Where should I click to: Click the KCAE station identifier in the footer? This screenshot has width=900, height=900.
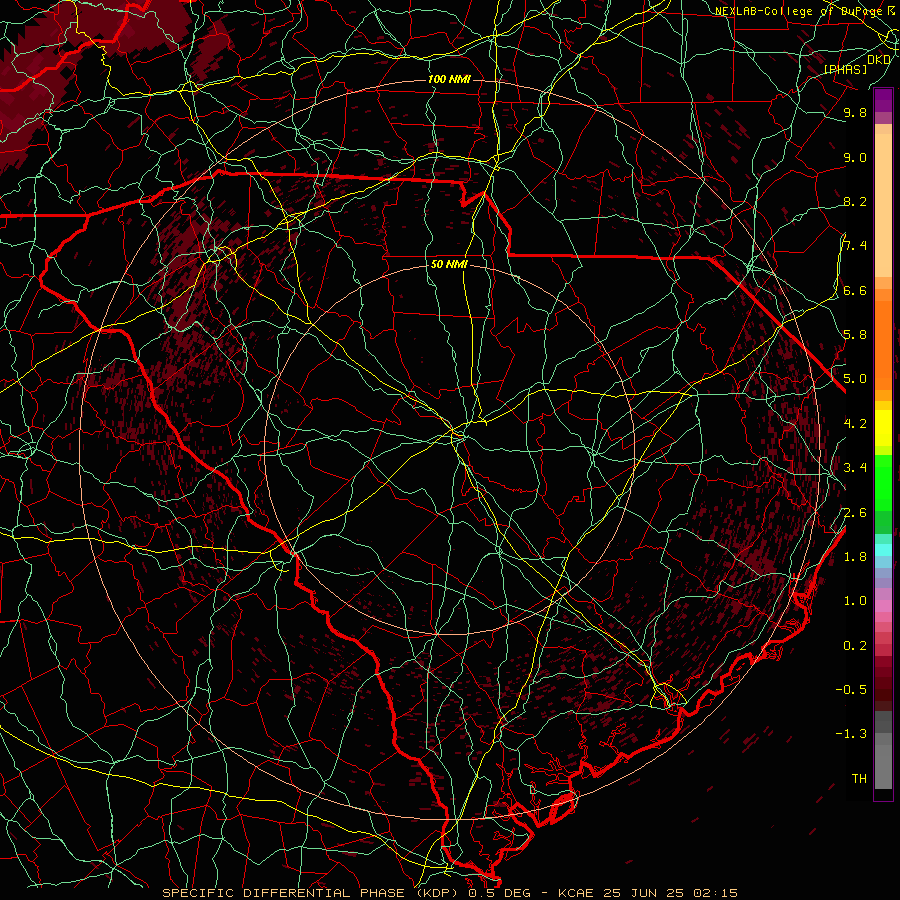(576, 893)
